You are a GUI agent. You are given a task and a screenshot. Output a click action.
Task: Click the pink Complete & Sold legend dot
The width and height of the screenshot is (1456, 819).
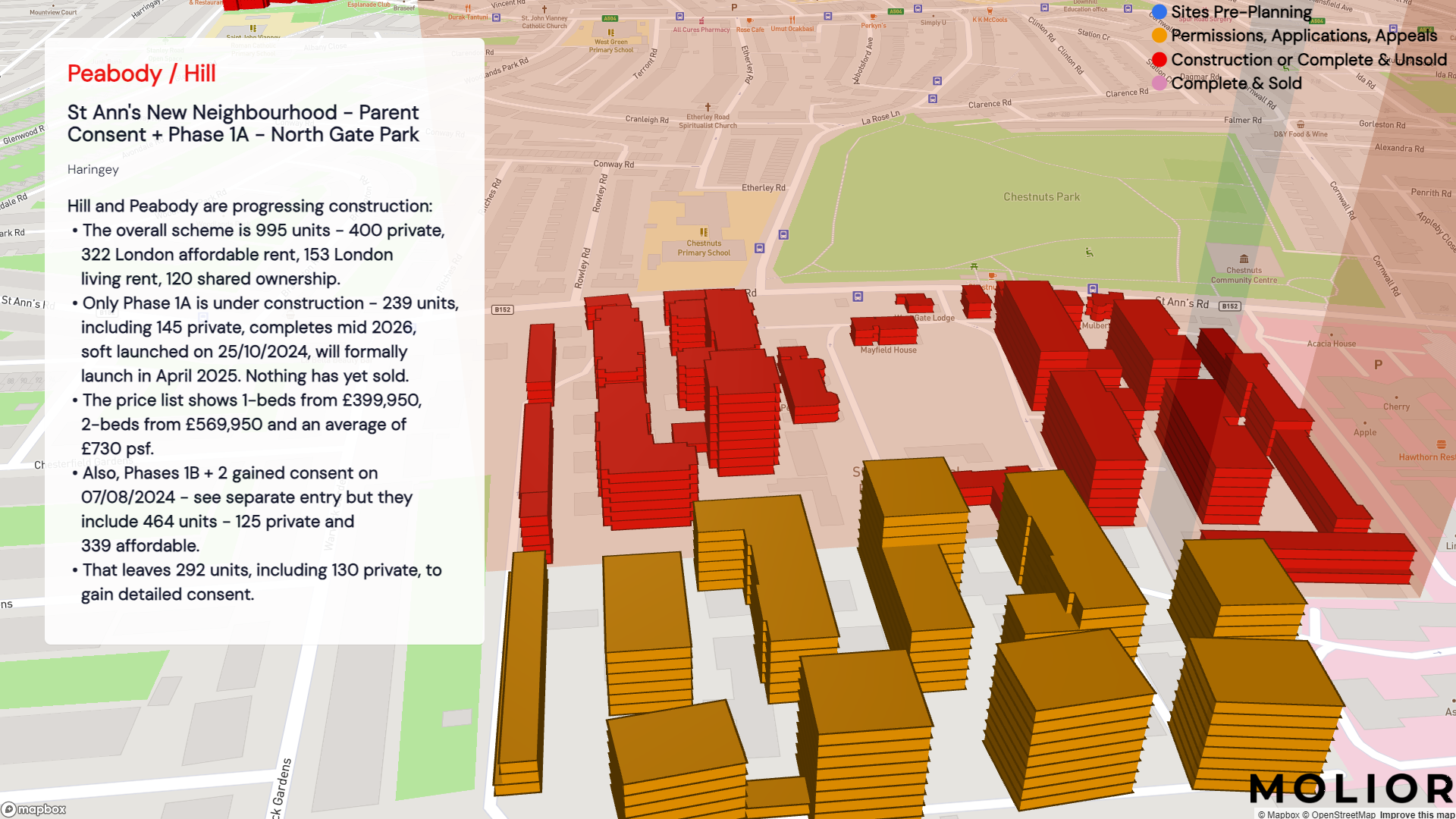point(1159,83)
